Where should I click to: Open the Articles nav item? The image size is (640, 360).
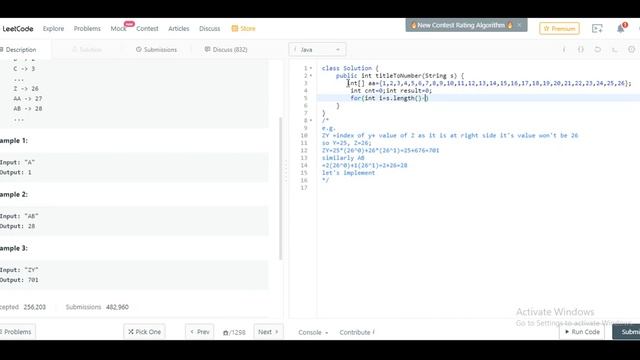178,29
